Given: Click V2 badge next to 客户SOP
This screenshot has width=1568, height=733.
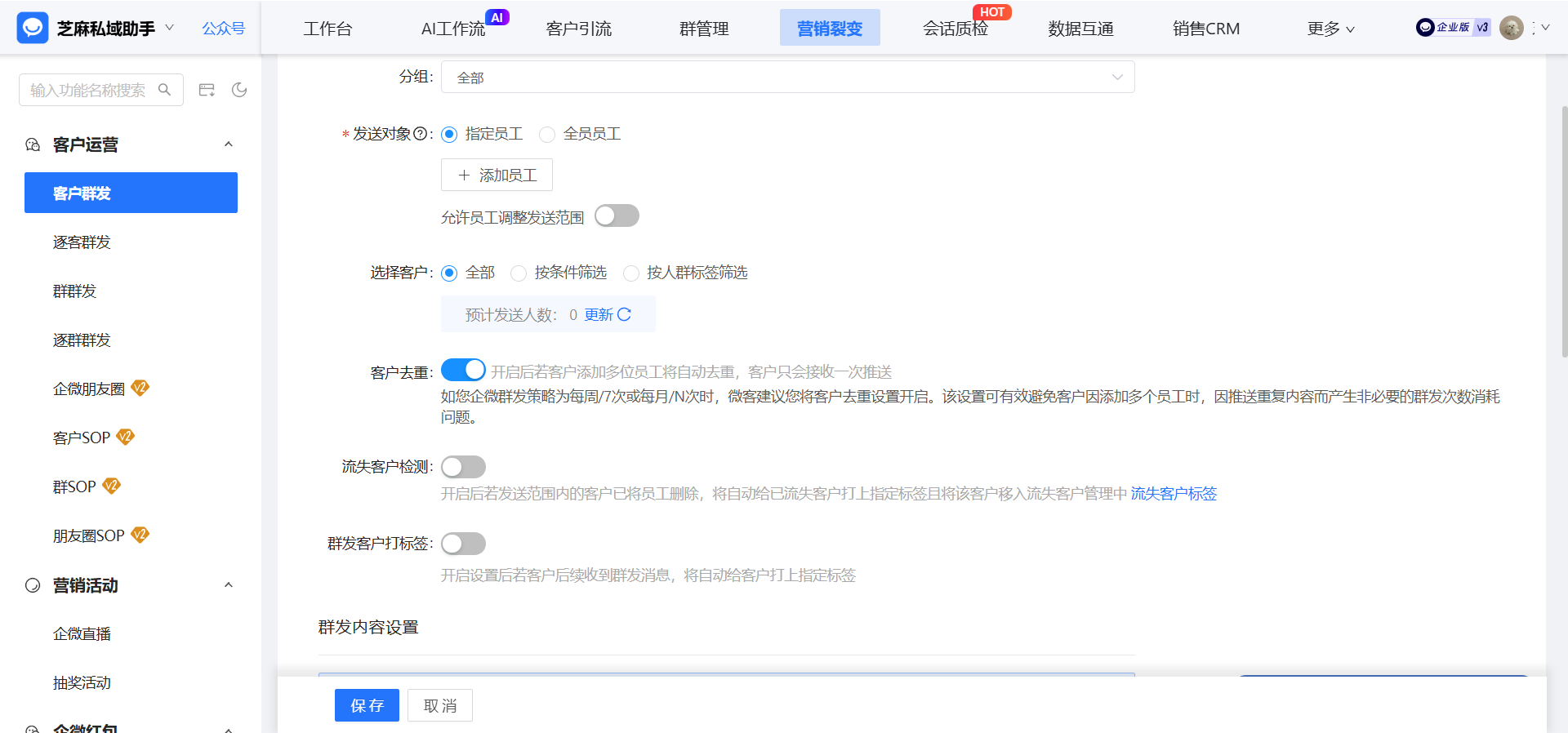Looking at the screenshot, I should pyautogui.click(x=125, y=437).
